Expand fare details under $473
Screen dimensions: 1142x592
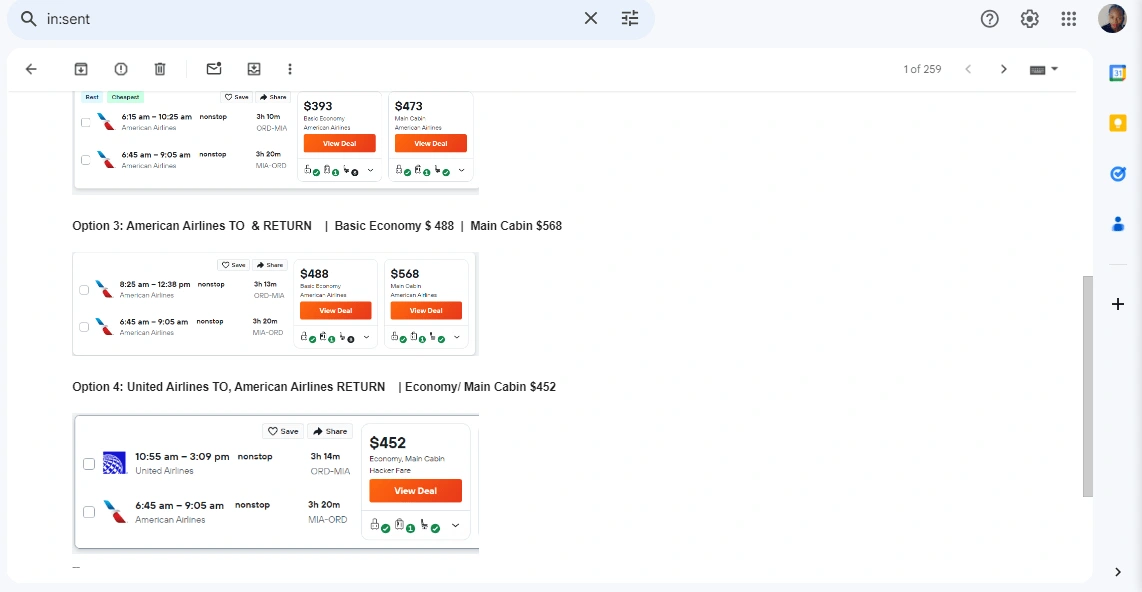pos(461,170)
